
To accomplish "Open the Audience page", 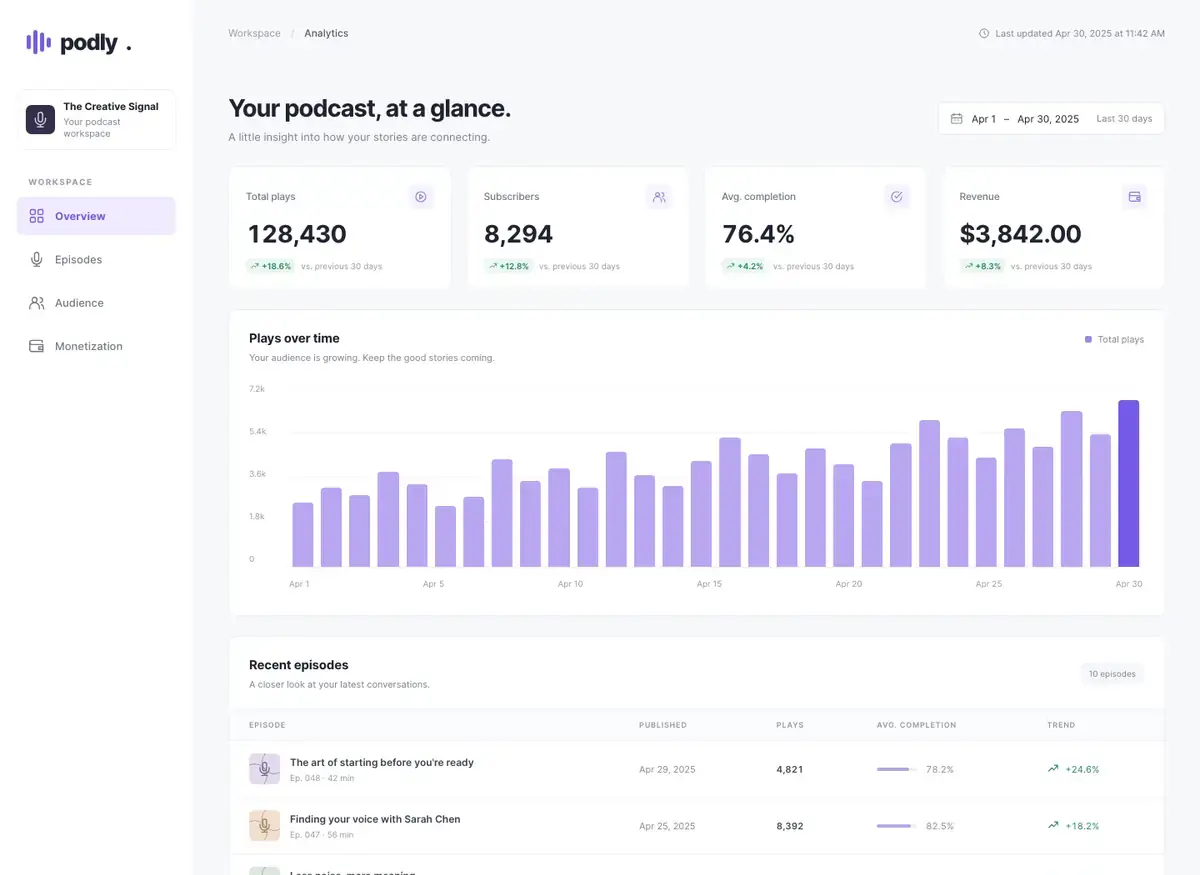I will tap(96, 303).
